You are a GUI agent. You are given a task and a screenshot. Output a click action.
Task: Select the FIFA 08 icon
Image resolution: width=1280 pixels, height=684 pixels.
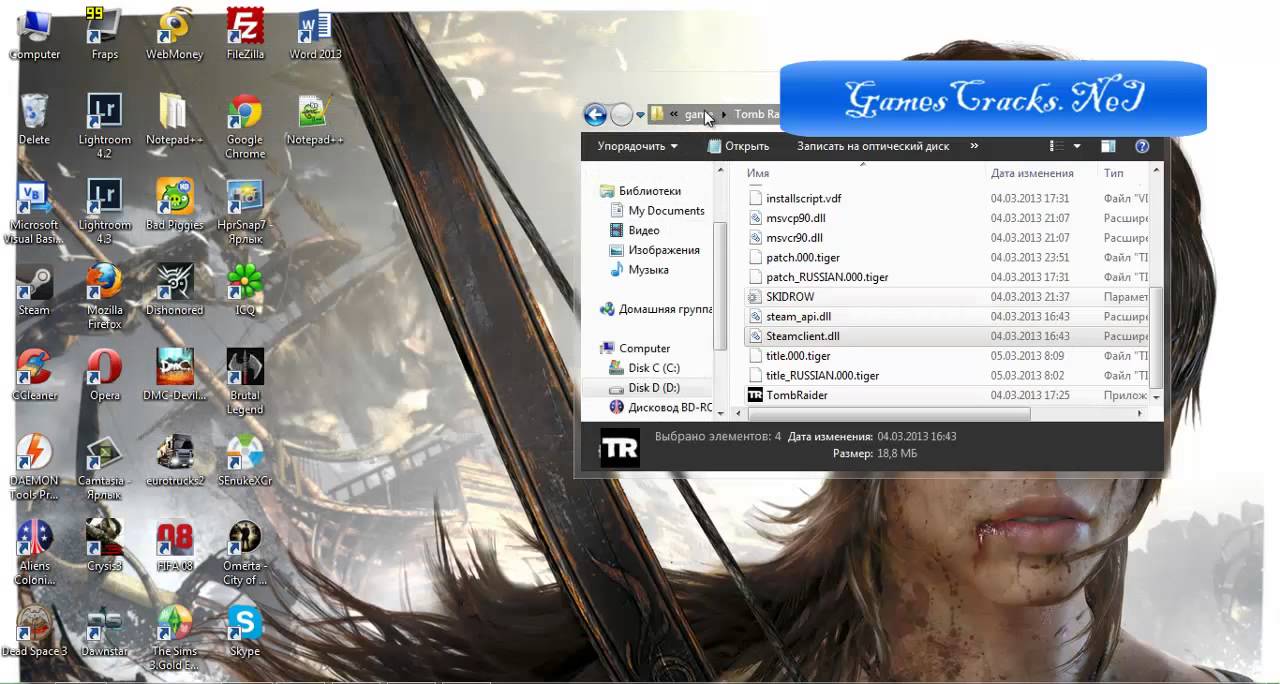coord(174,546)
